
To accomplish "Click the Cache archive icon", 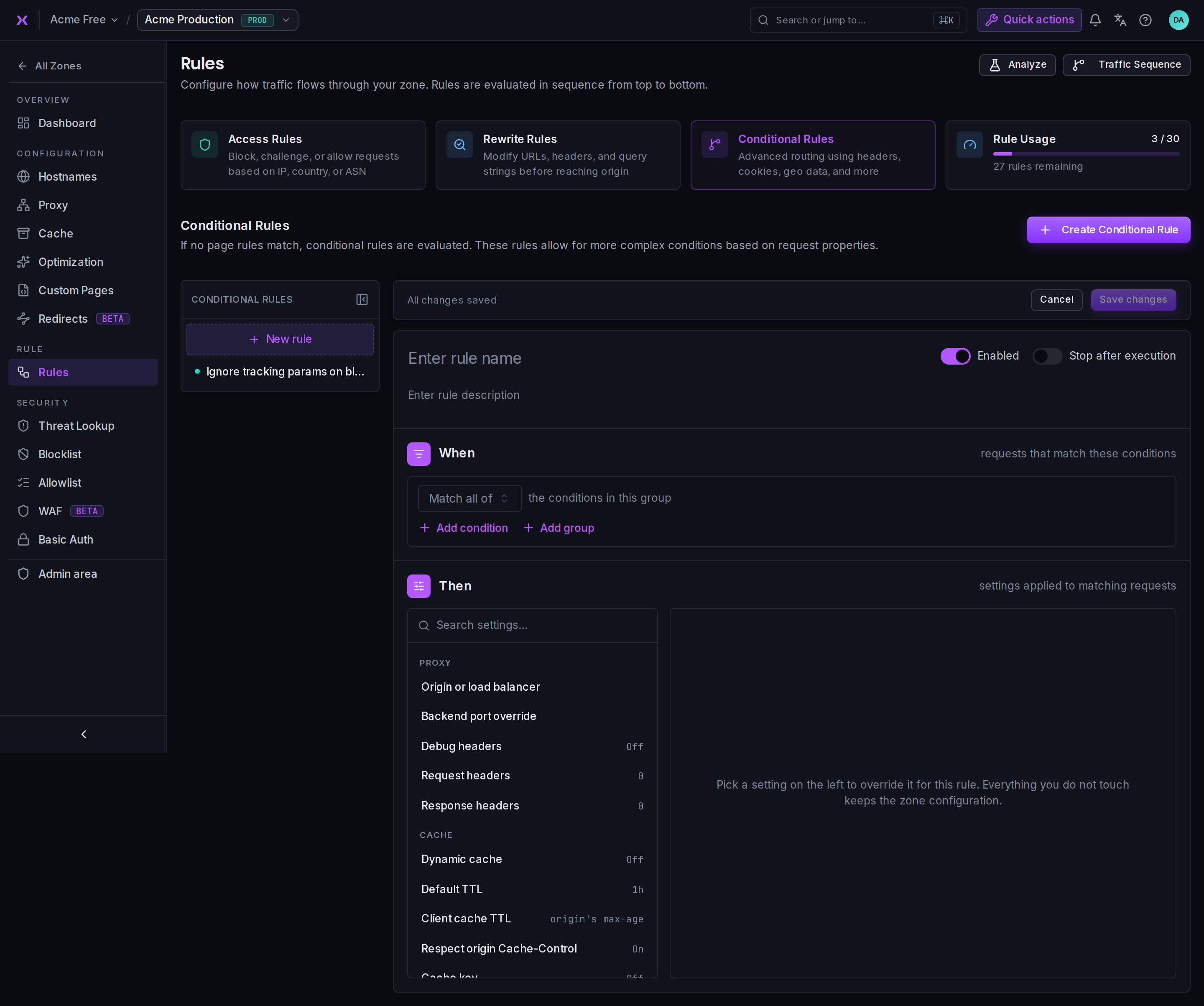I will click(x=23, y=233).
